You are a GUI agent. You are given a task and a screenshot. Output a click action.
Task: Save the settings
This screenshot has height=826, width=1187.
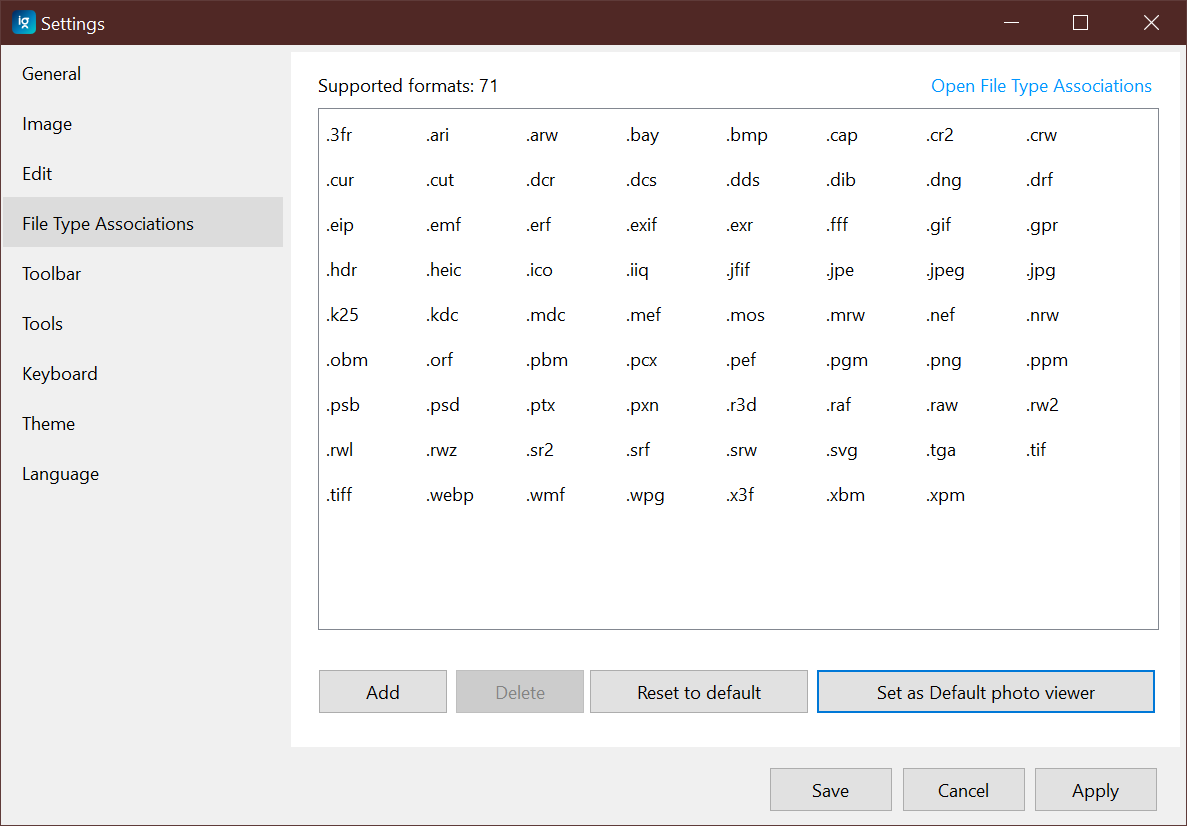[830, 789]
